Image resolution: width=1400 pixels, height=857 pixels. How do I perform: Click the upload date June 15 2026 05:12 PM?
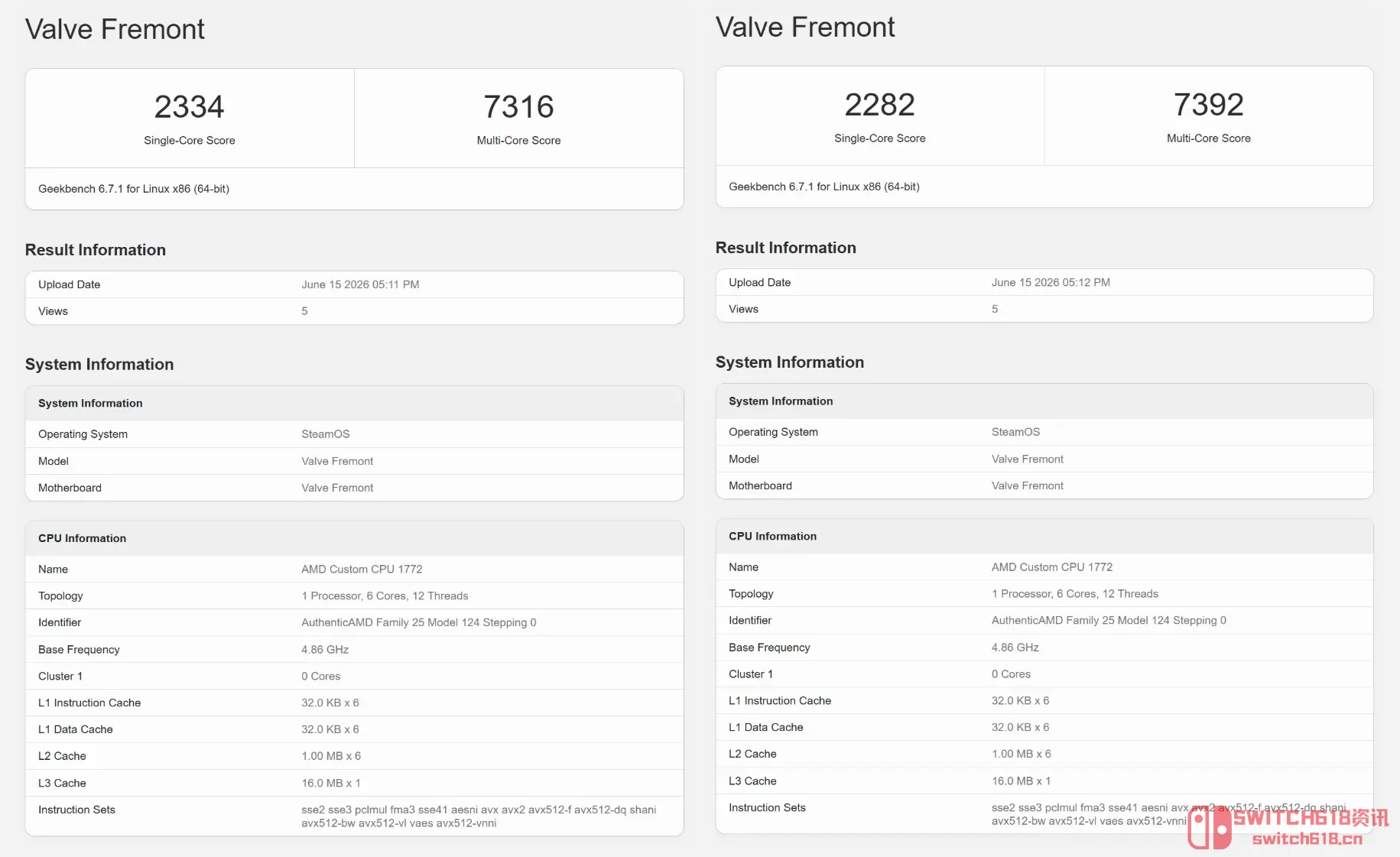pos(1051,282)
